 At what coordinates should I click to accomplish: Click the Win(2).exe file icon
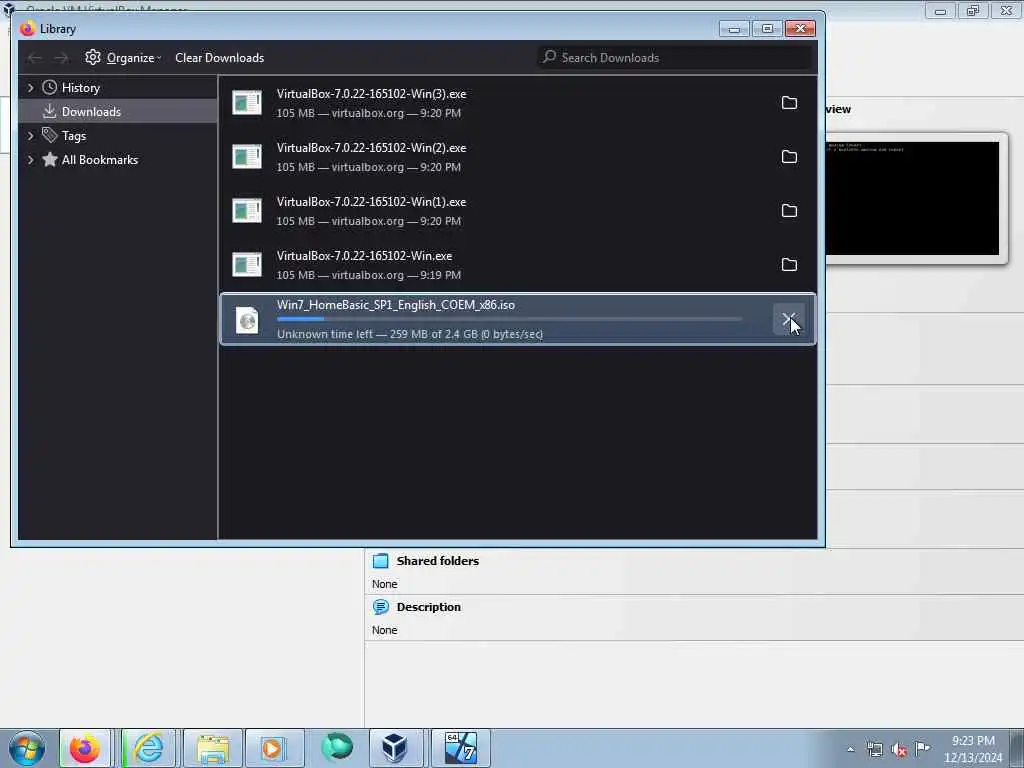247,157
